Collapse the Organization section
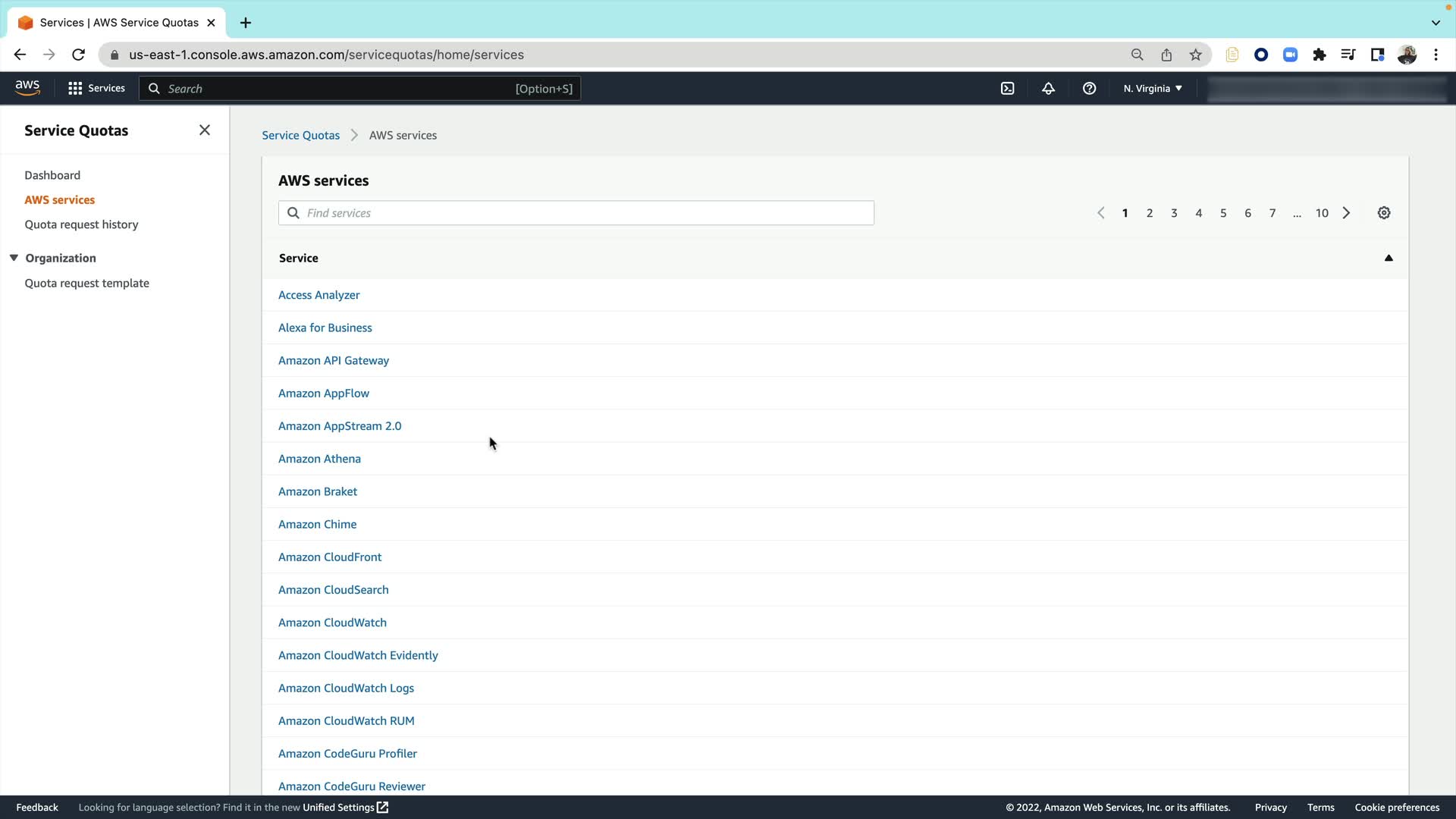This screenshot has width=1456, height=819. (x=14, y=258)
